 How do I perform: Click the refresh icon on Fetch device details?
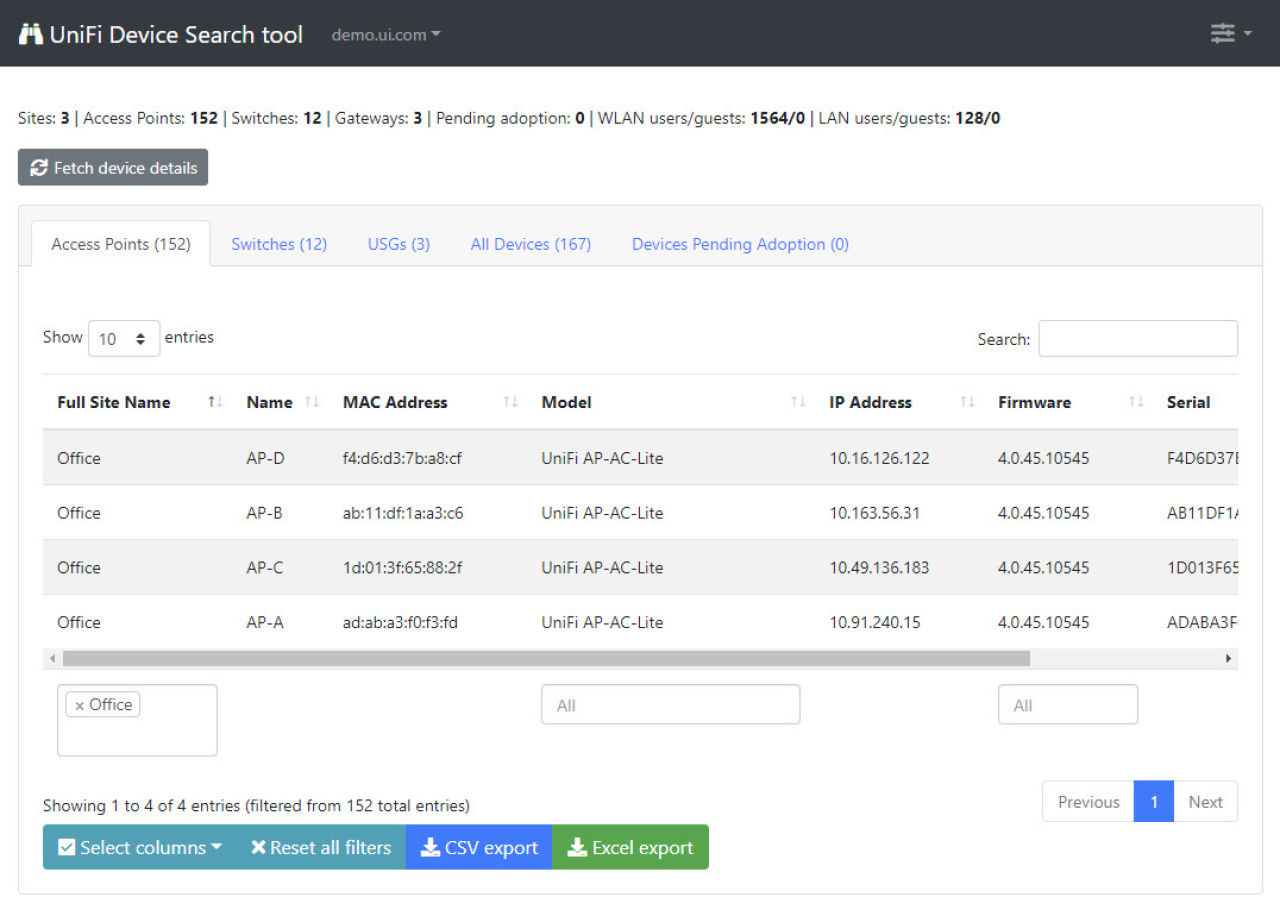(39, 167)
